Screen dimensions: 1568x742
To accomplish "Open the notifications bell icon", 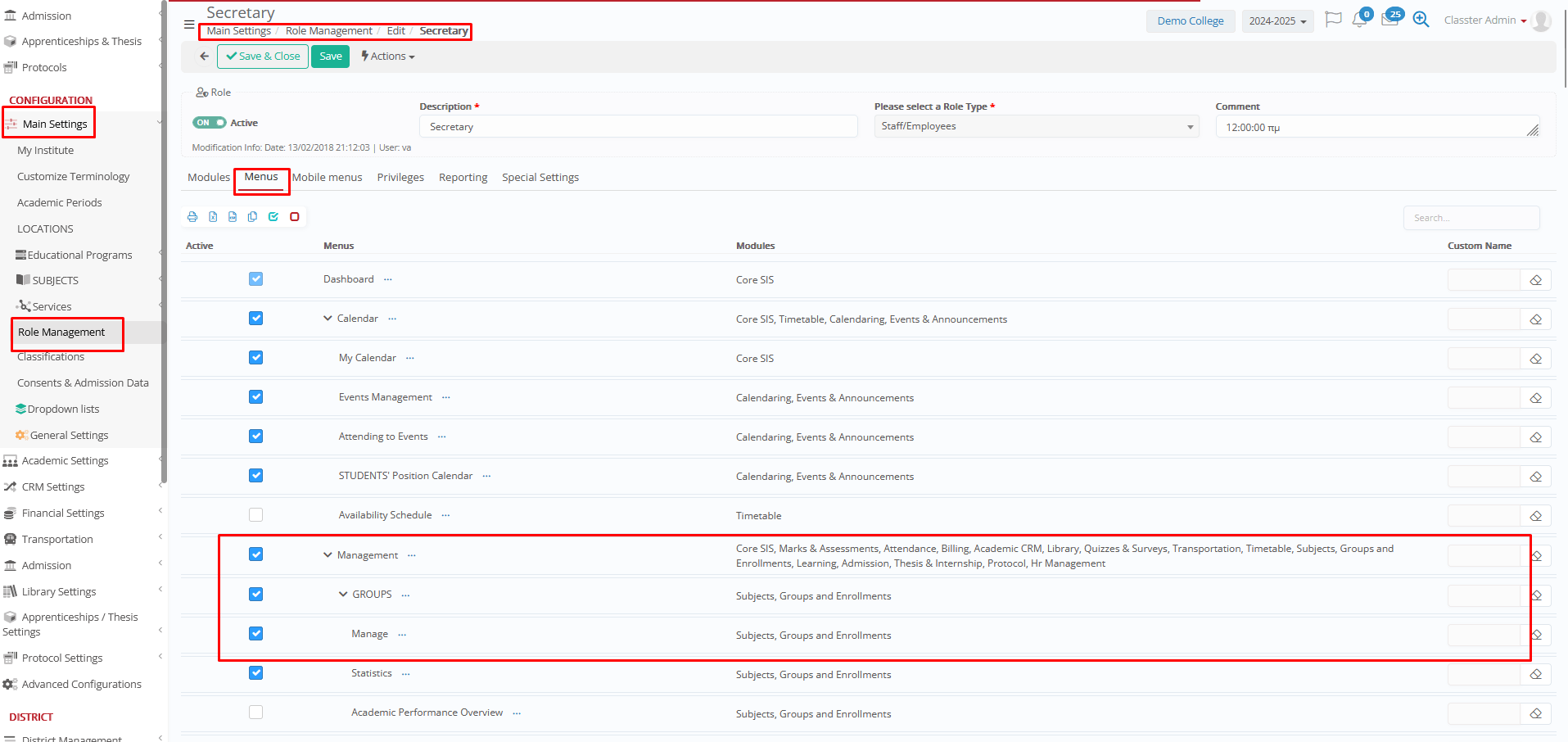I will 1359,20.
